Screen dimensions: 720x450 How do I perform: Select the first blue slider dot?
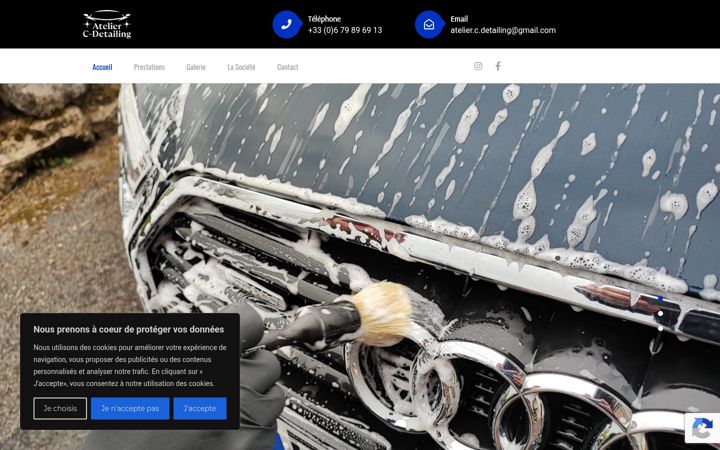pyautogui.click(x=660, y=298)
